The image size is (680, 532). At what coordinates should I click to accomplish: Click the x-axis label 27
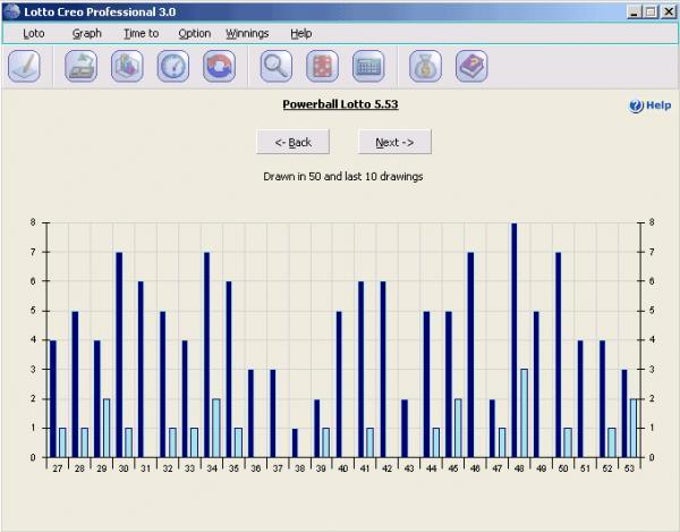point(57,469)
